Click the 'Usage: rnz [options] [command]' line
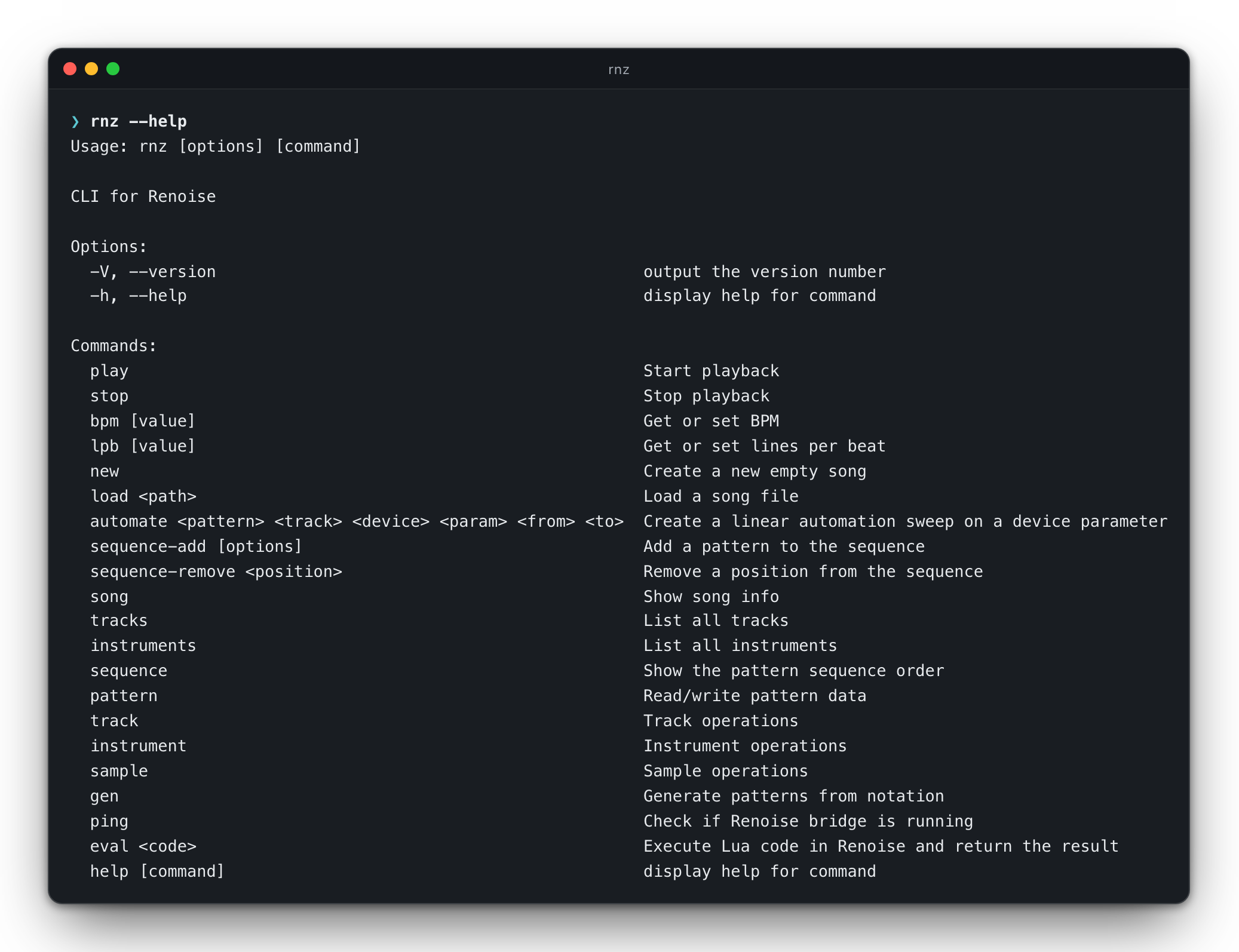 pyautogui.click(x=216, y=146)
